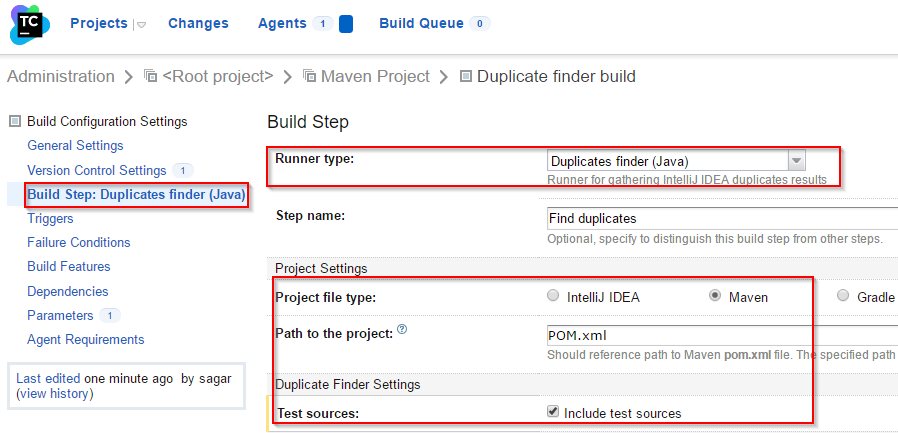Click the blue agent status icon

tap(345, 24)
